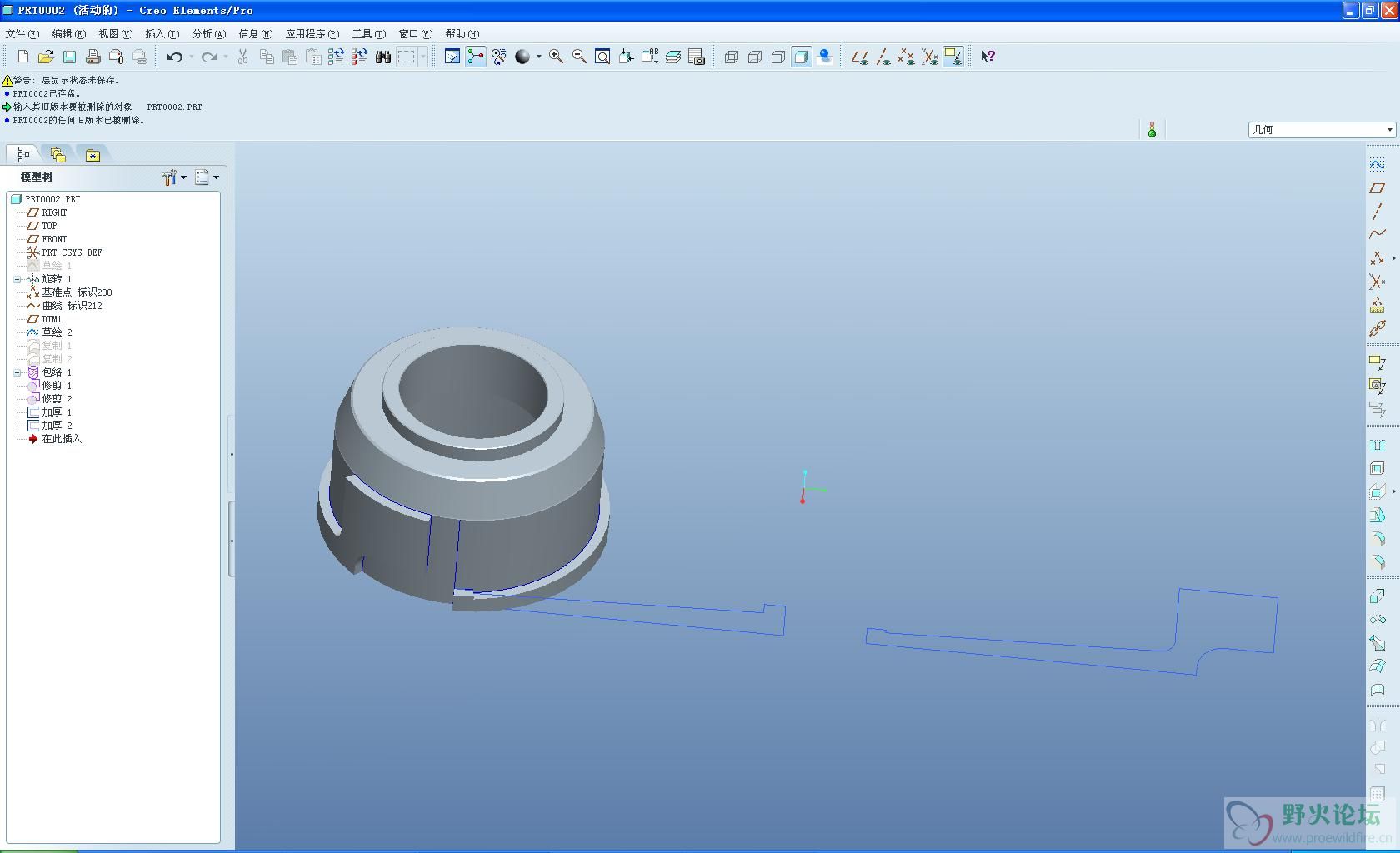Toggle orient mode on or off

coord(498,57)
